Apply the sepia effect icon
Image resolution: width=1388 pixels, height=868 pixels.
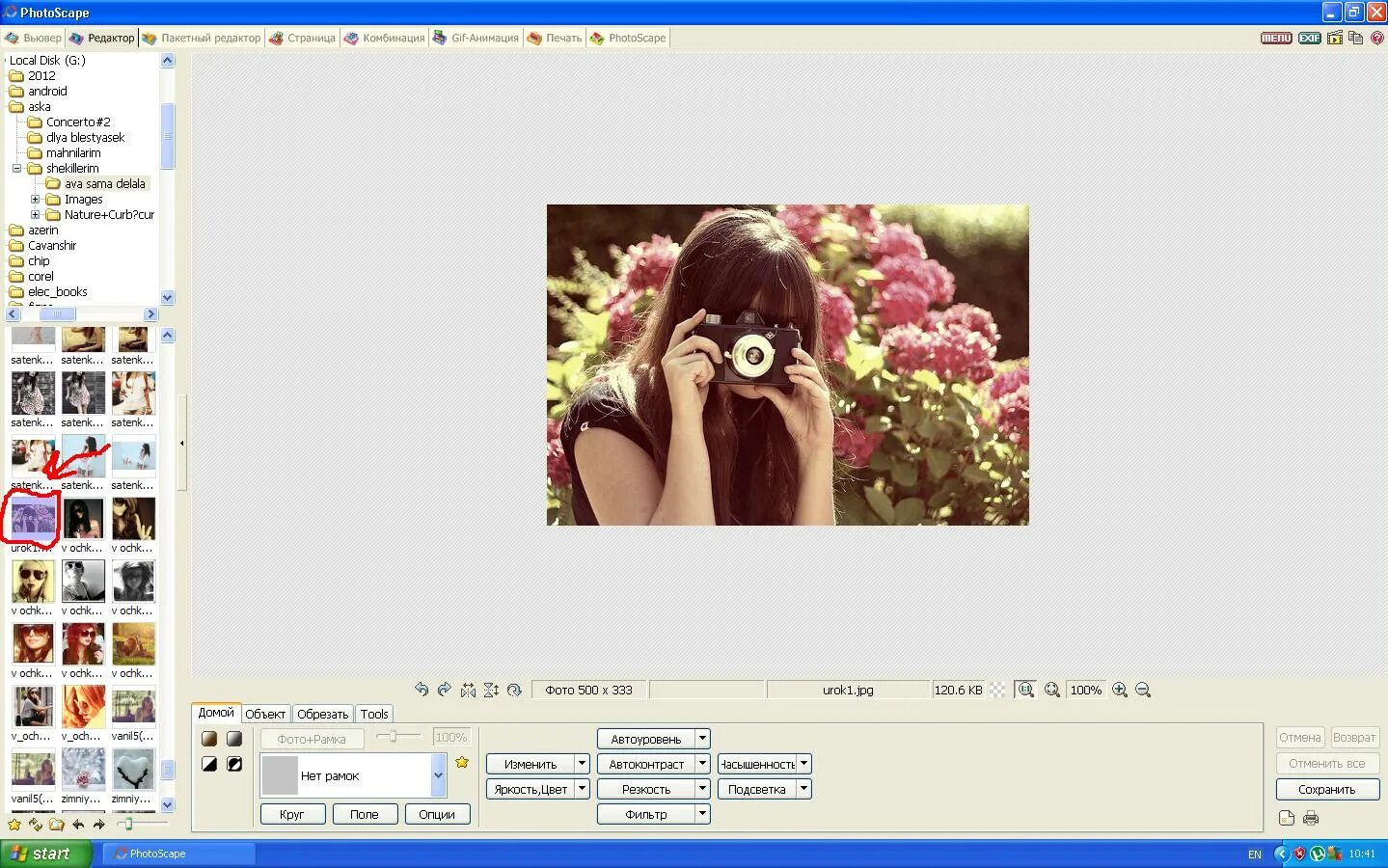pyautogui.click(x=209, y=739)
